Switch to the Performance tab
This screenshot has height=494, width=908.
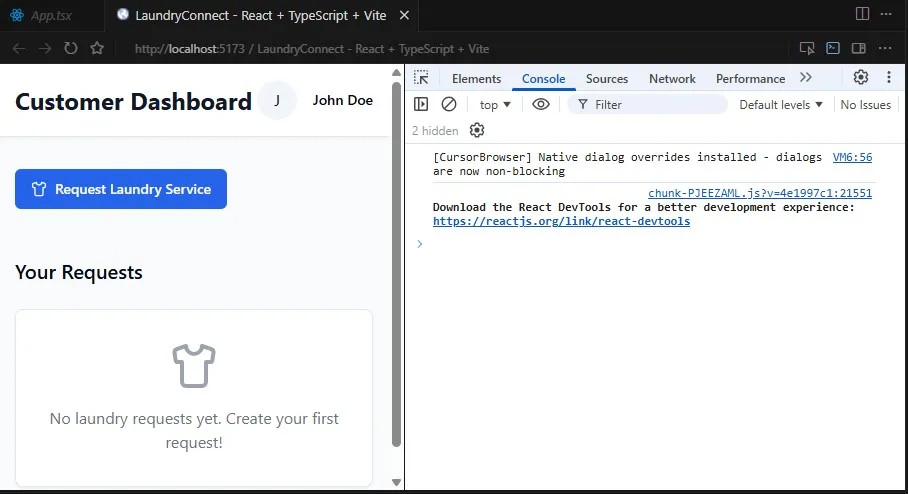[x=750, y=79]
